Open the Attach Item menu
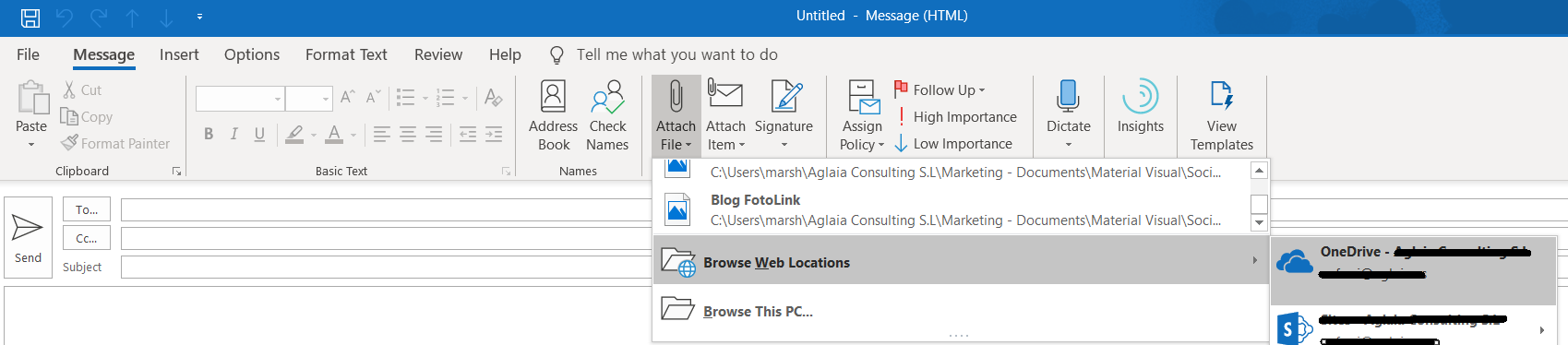The width and height of the screenshot is (1568, 345). (x=725, y=115)
